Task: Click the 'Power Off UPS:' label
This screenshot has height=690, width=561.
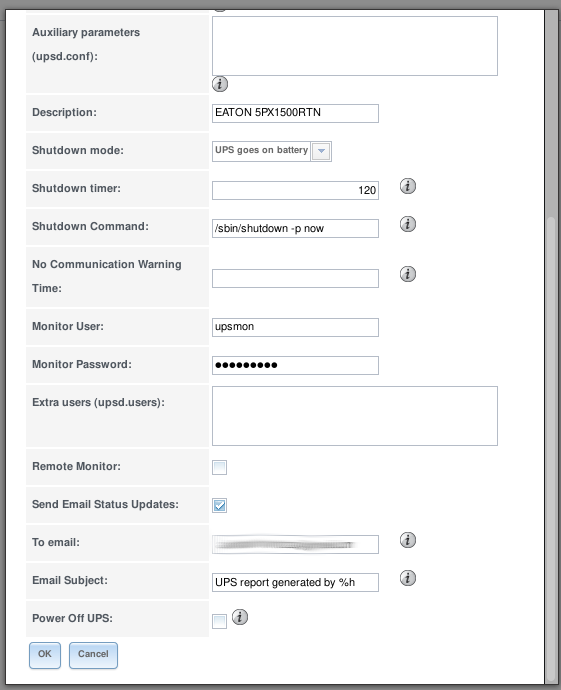Action: [73, 618]
